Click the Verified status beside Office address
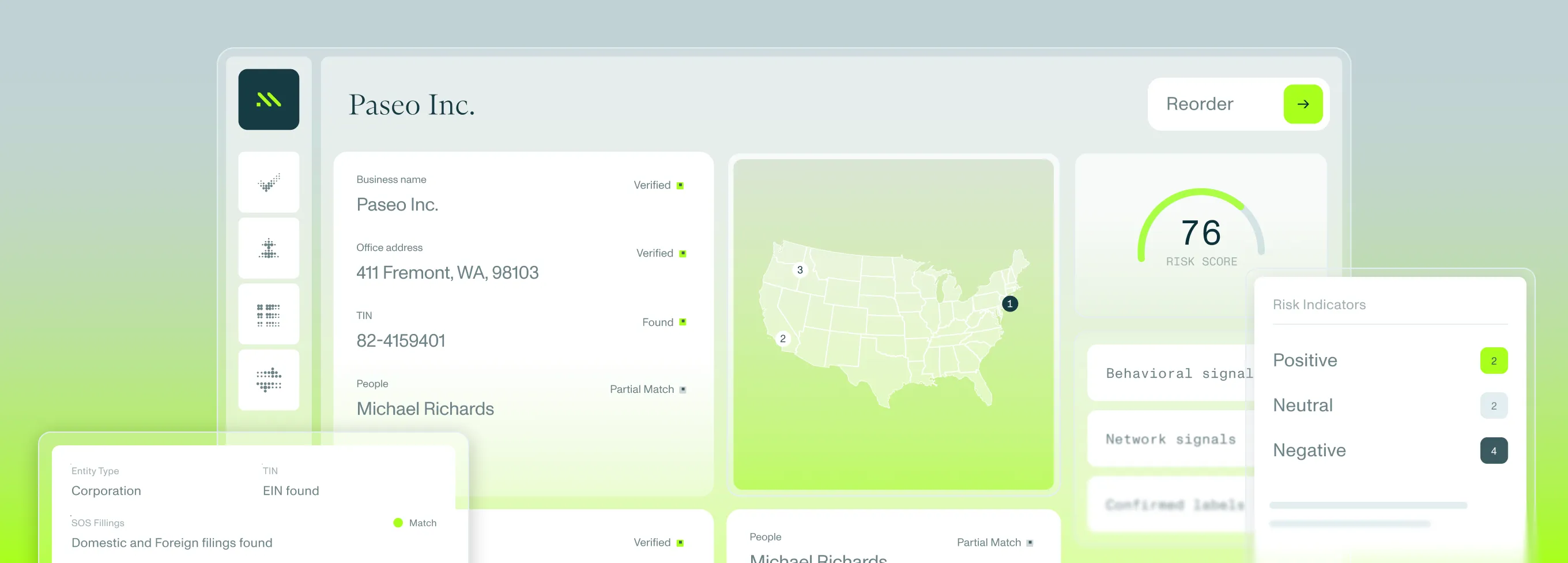1568x563 pixels. 661,253
